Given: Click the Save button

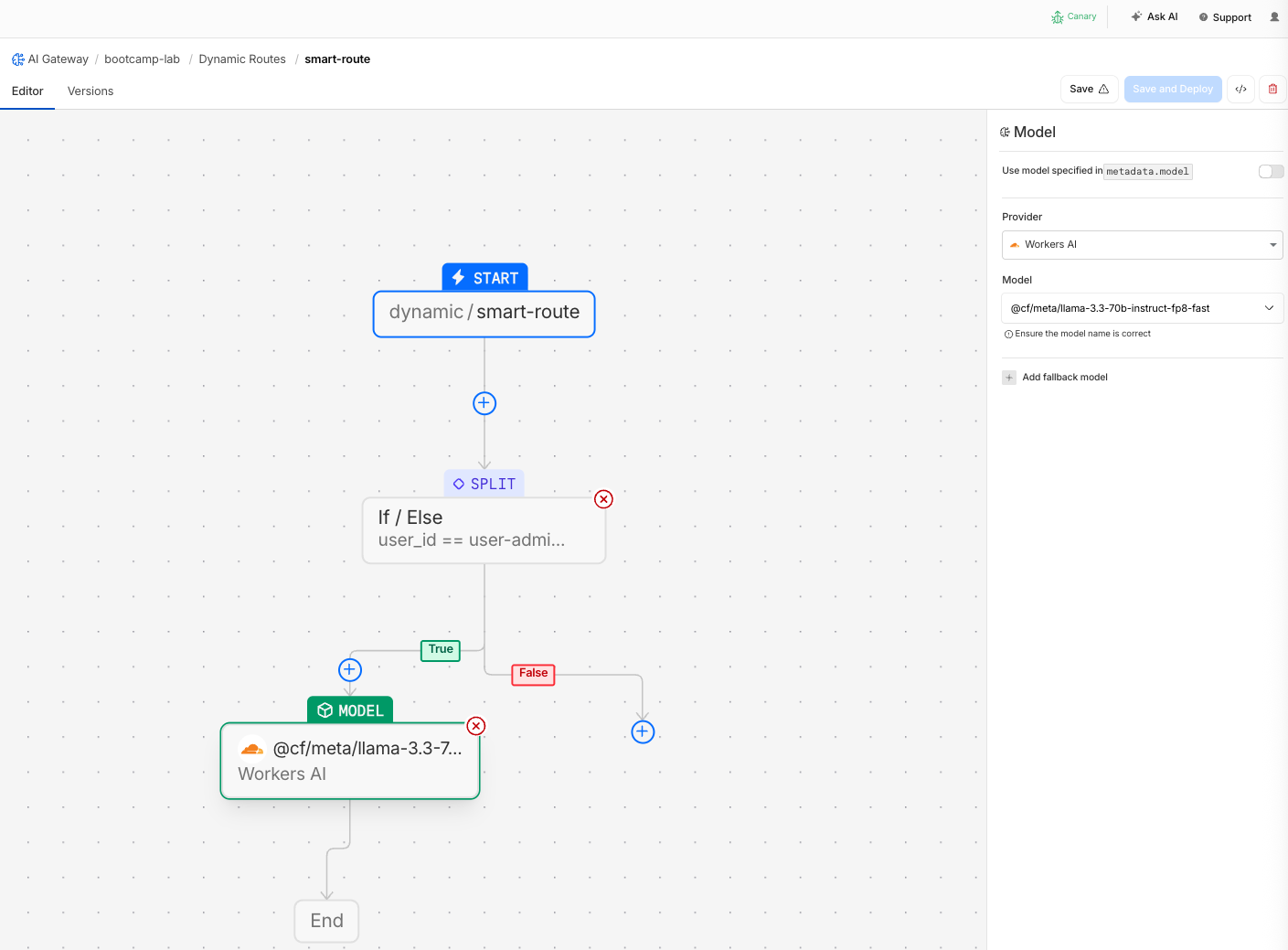Looking at the screenshot, I should pos(1089,89).
